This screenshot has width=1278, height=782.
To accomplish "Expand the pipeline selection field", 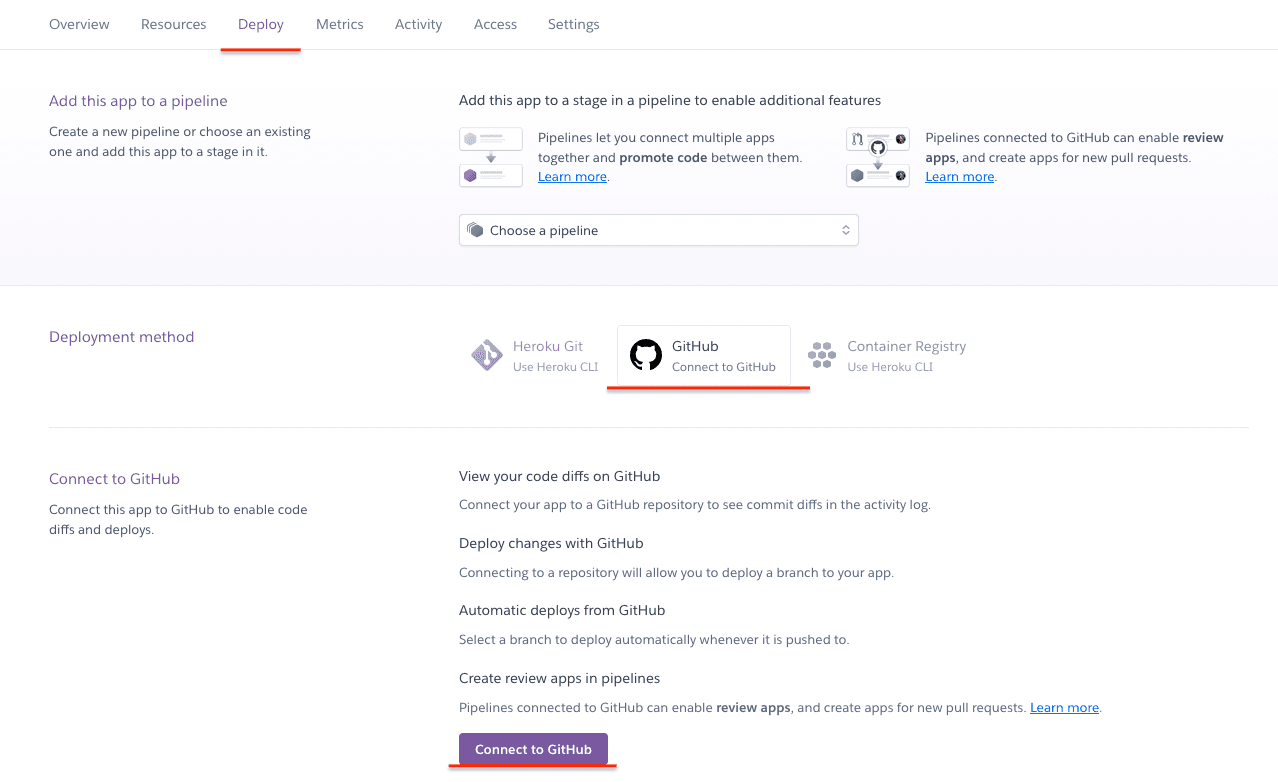I will point(658,230).
